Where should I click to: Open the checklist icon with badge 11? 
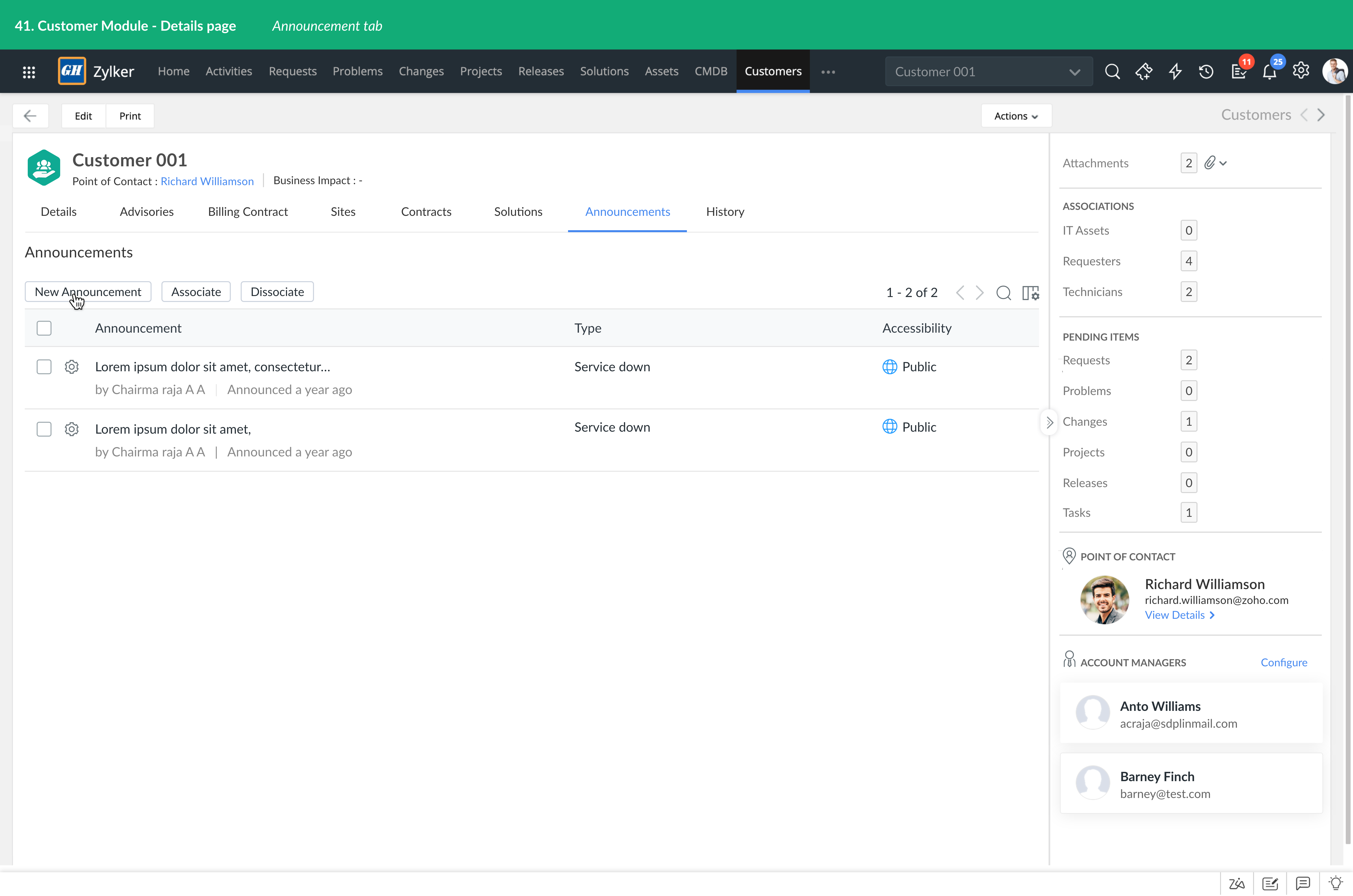pos(1239,72)
